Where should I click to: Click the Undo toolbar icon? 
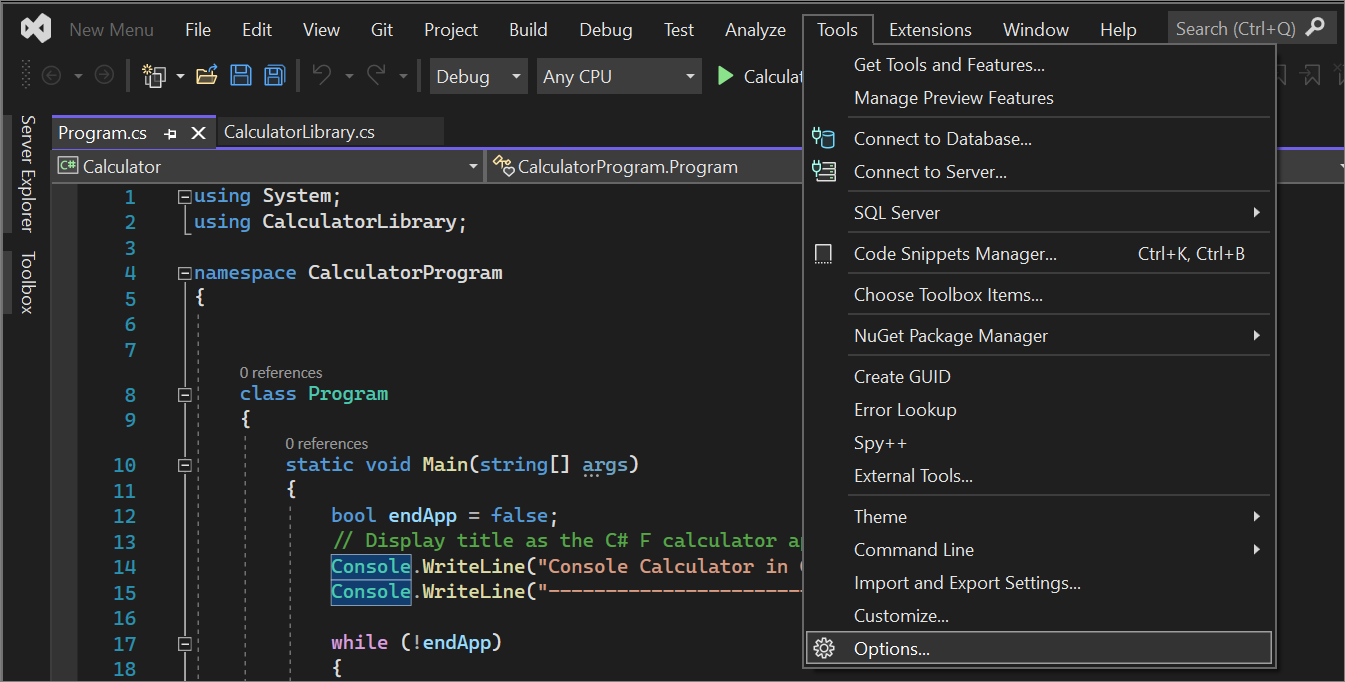click(x=321, y=76)
